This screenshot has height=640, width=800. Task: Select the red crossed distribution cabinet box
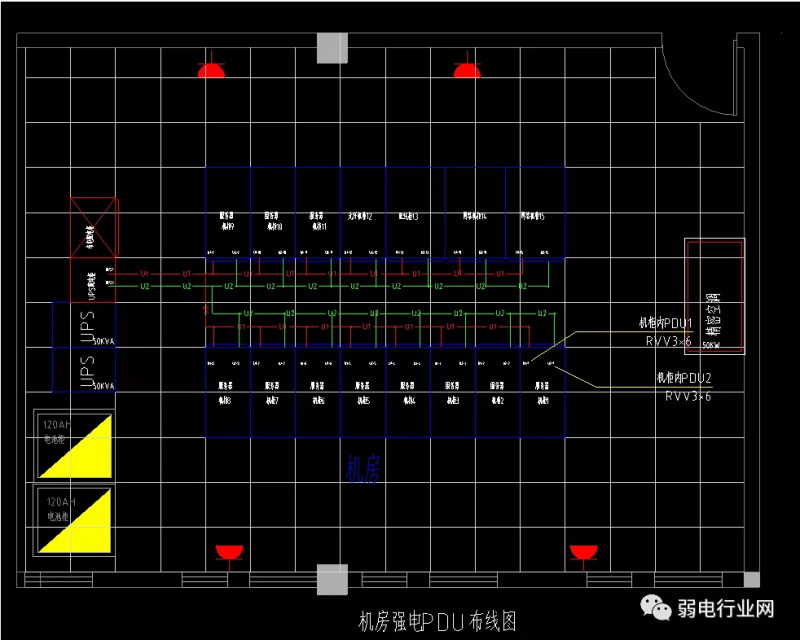click(x=94, y=229)
